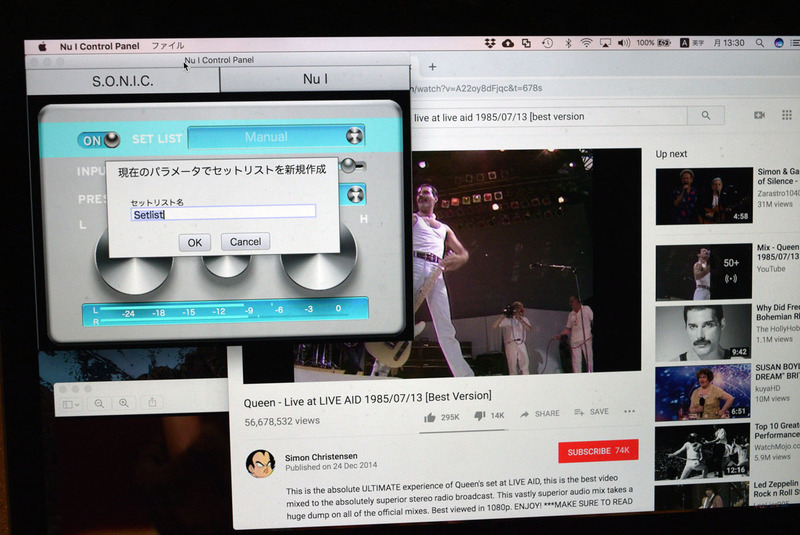Open a new browser tab with plus
This screenshot has height=535, width=800.
433,67
